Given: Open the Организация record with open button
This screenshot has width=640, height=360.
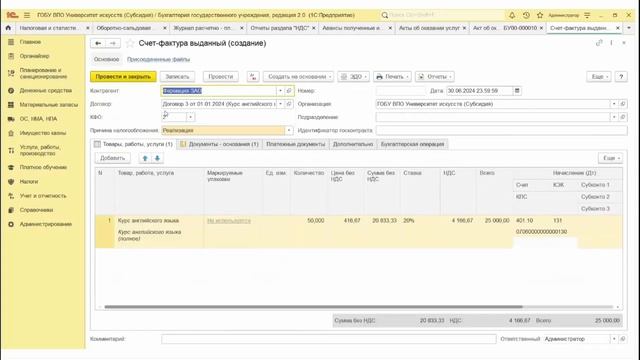Looking at the screenshot, I should (x=623, y=104).
